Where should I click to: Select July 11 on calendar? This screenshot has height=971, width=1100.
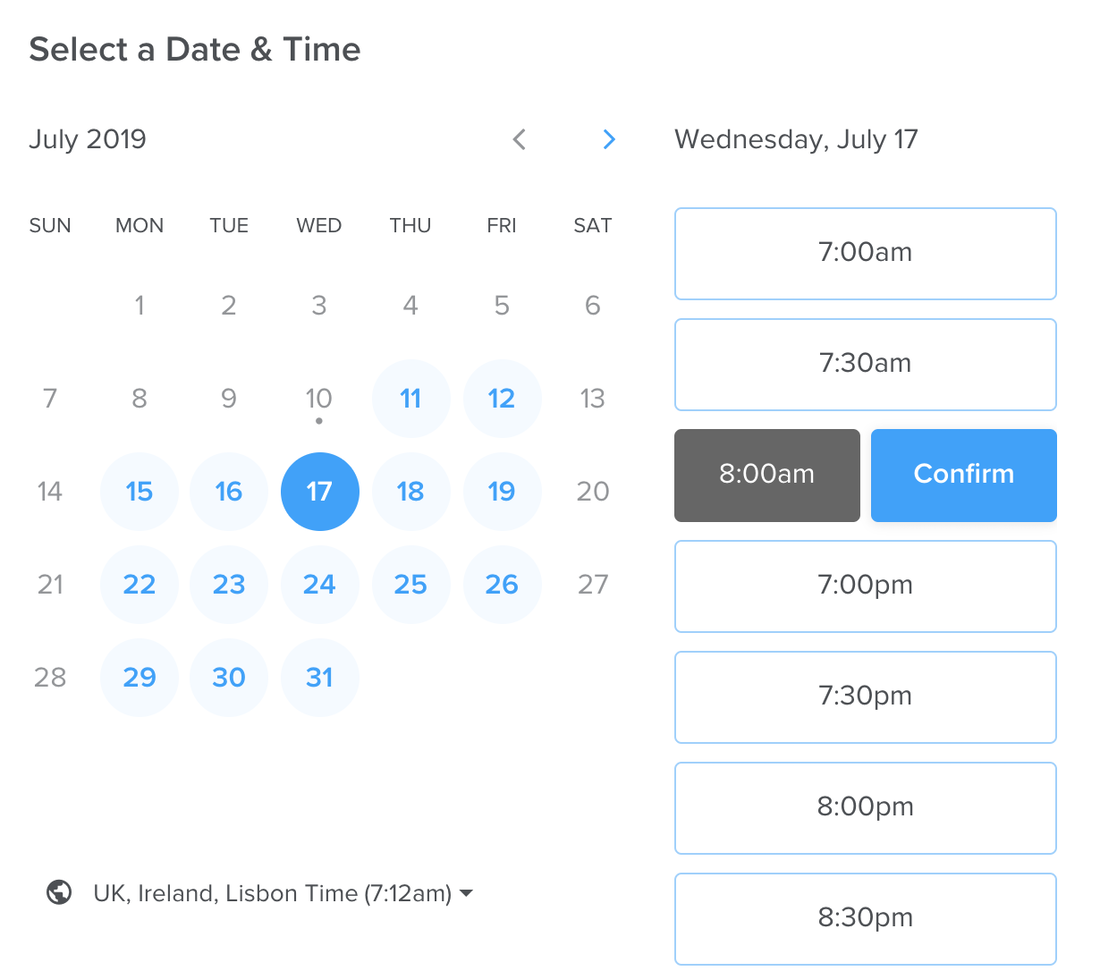(x=410, y=399)
